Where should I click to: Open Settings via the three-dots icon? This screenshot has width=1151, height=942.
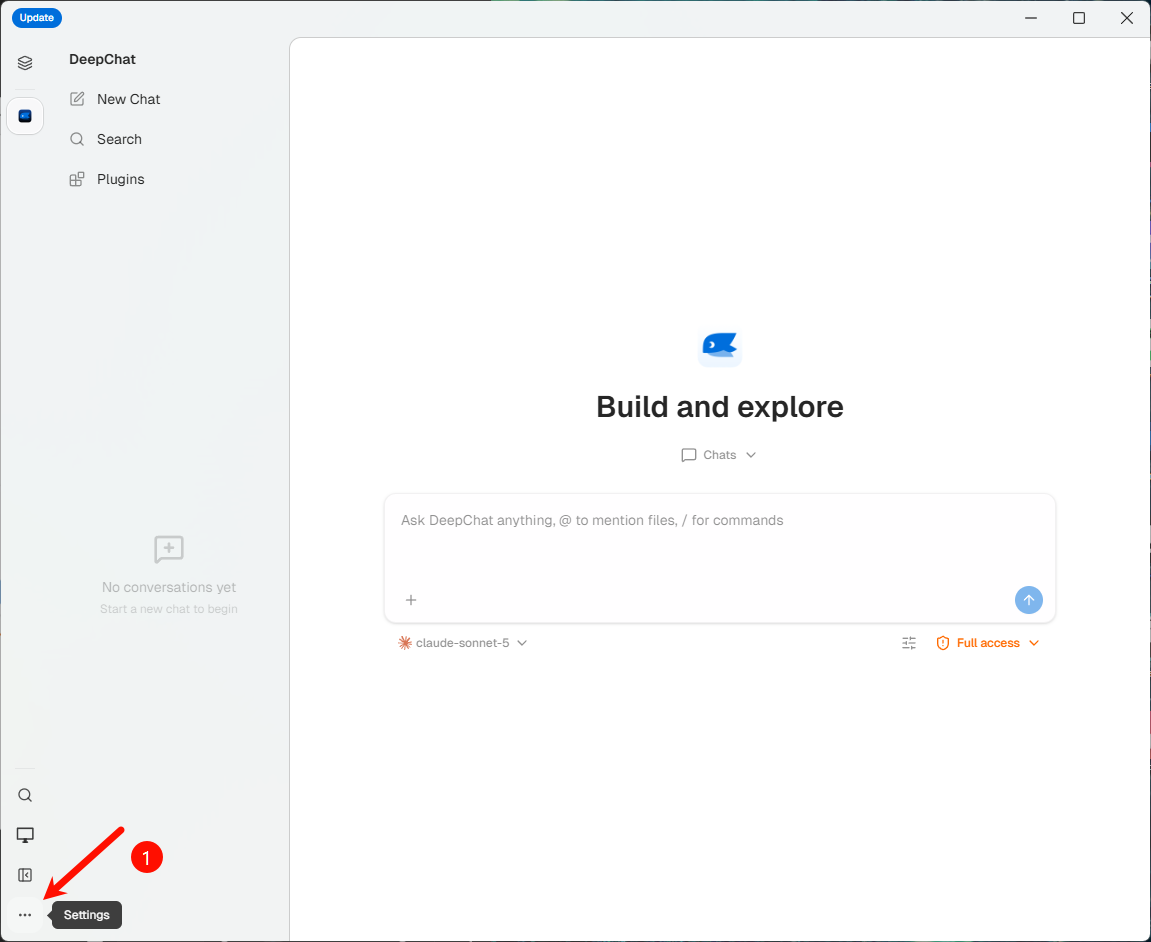(x=25, y=915)
